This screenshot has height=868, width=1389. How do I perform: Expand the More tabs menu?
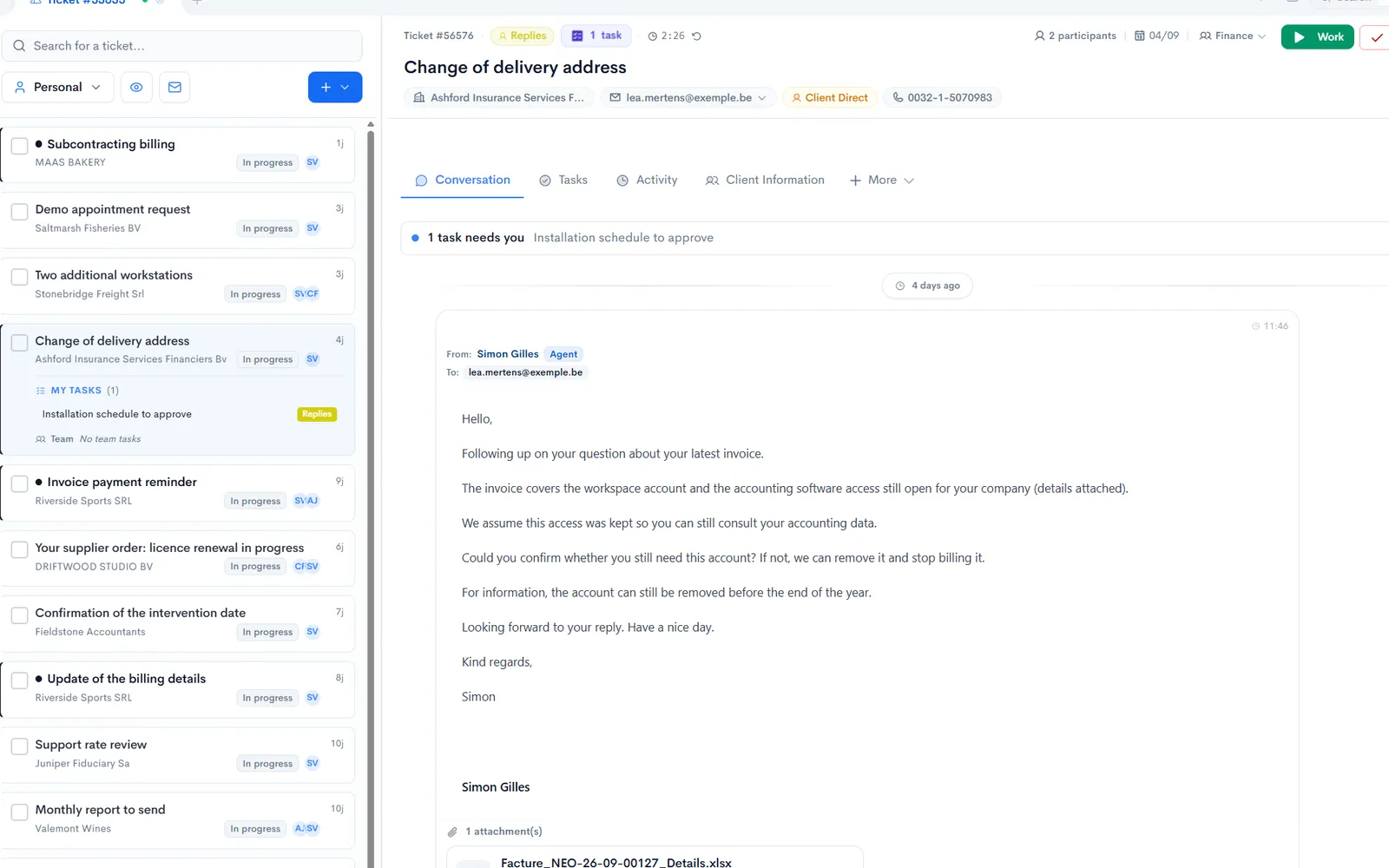[x=881, y=180]
